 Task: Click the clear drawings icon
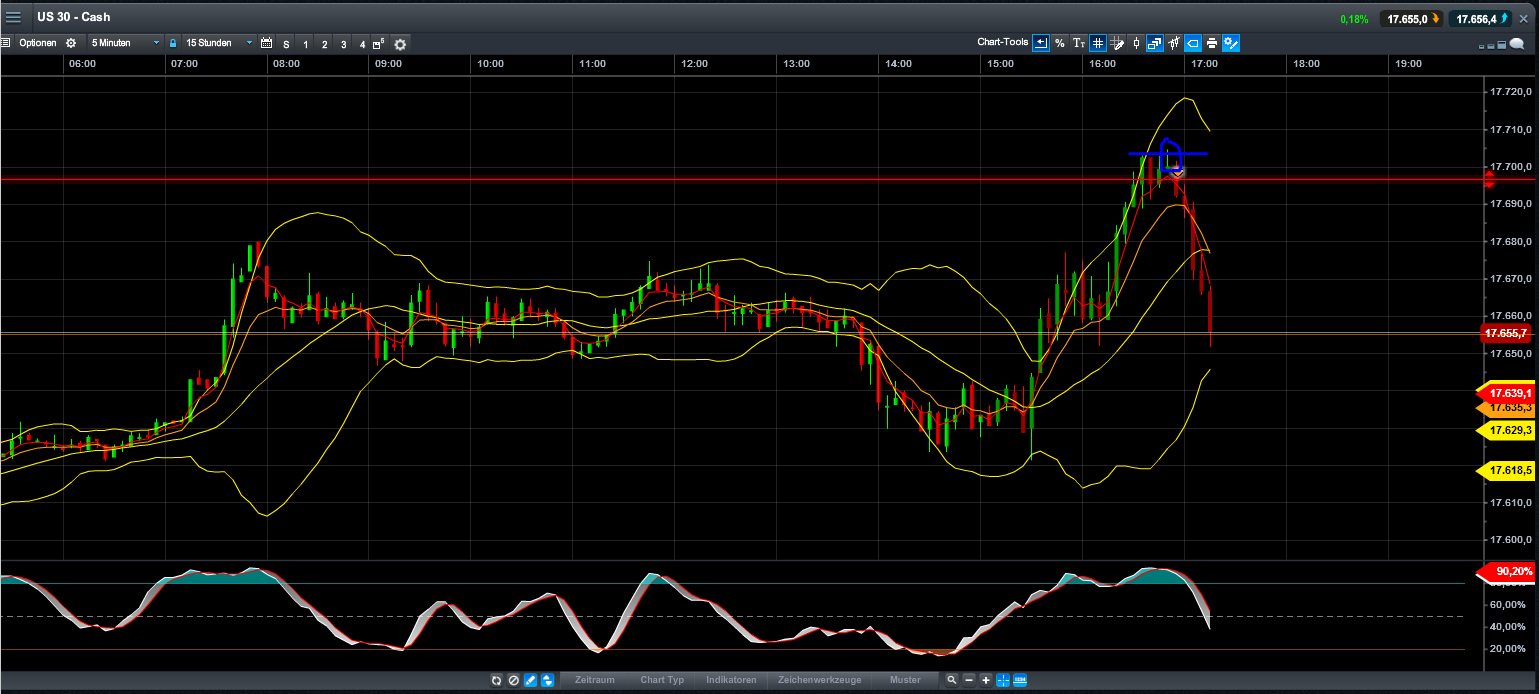click(x=513, y=680)
